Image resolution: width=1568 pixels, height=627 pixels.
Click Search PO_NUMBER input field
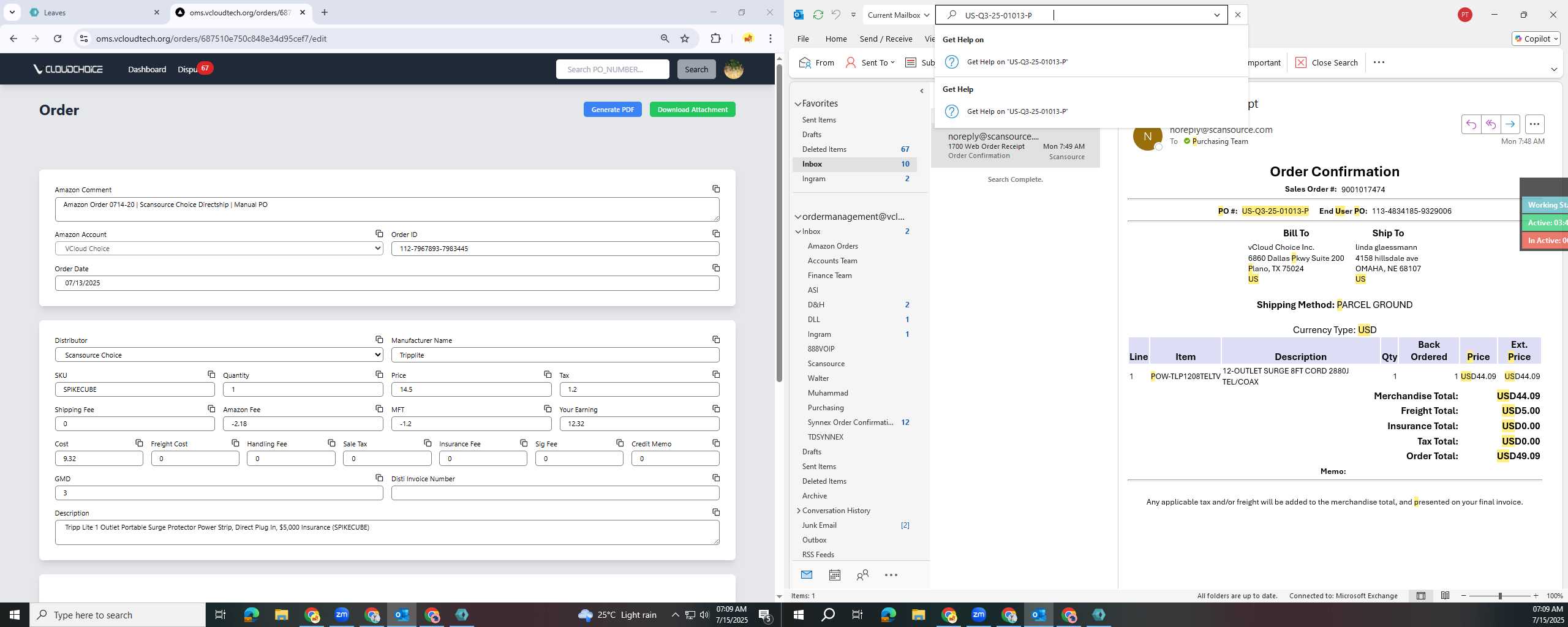[612, 69]
